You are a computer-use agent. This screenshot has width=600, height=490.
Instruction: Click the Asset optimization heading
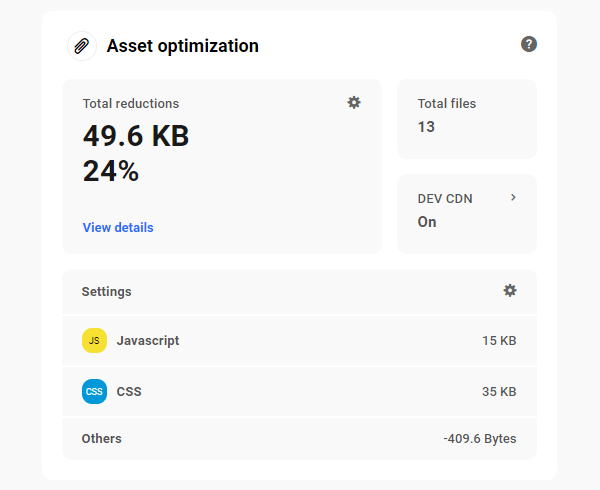point(182,46)
